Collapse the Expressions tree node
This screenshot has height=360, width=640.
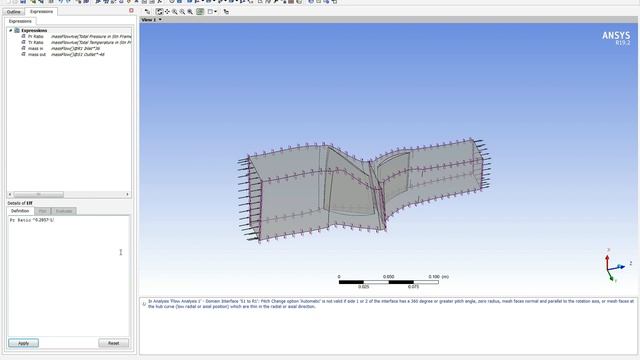pyautogui.click(x=11, y=31)
